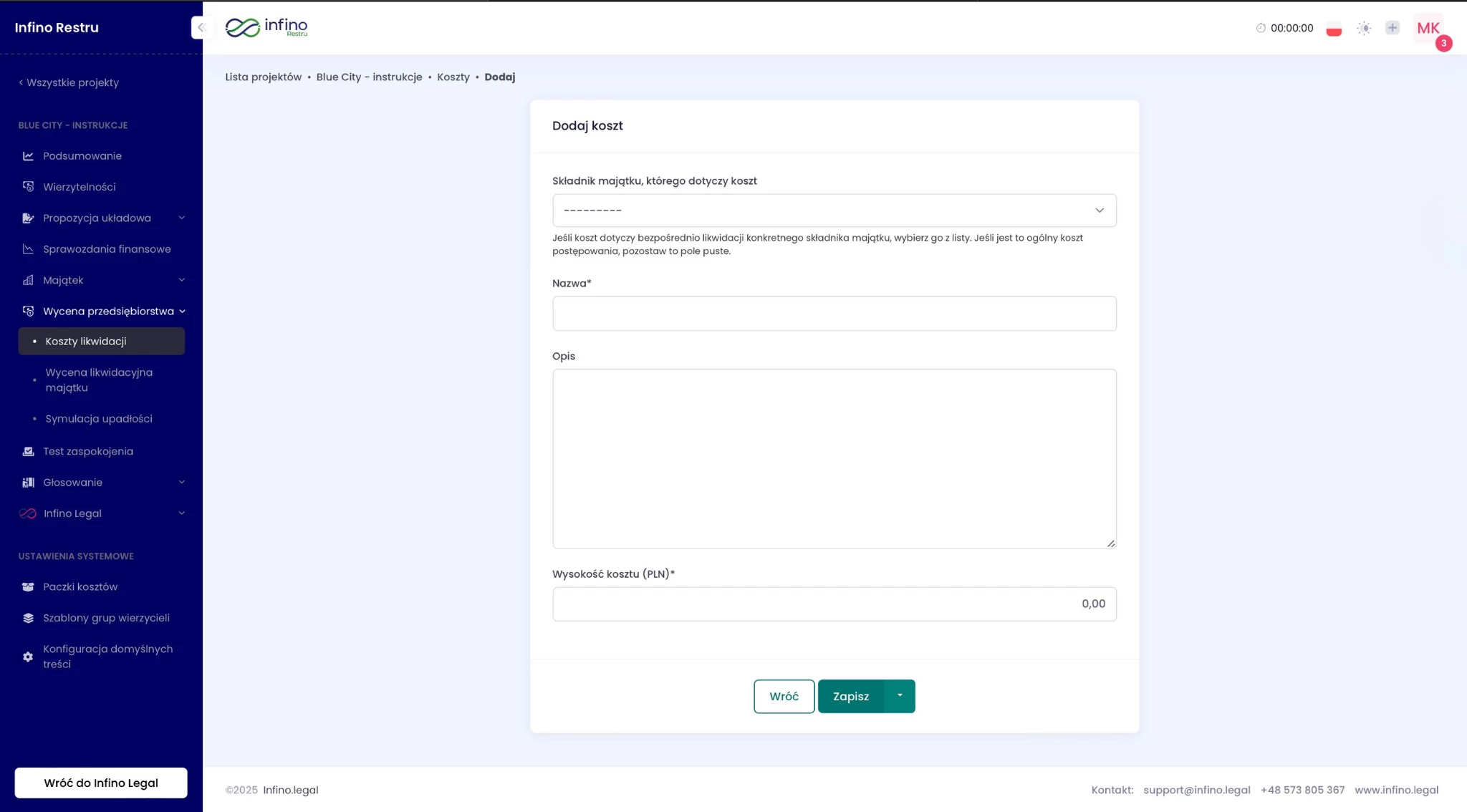
Task: Click the timer clock icon
Action: (x=1261, y=28)
